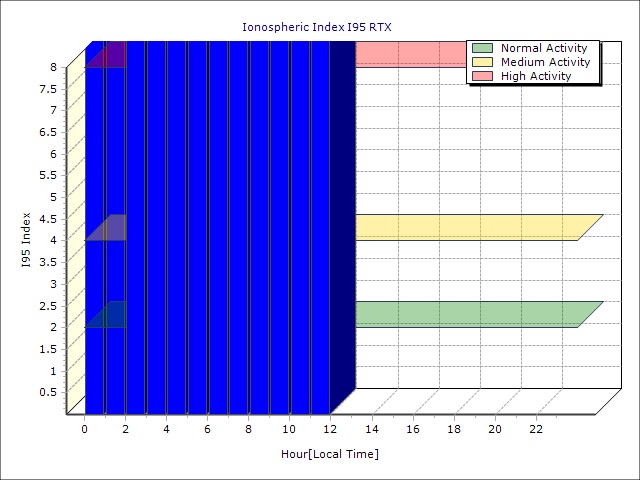Click the x-axis hour label 10
This screenshot has width=640, height=480.
(x=289, y=429)
